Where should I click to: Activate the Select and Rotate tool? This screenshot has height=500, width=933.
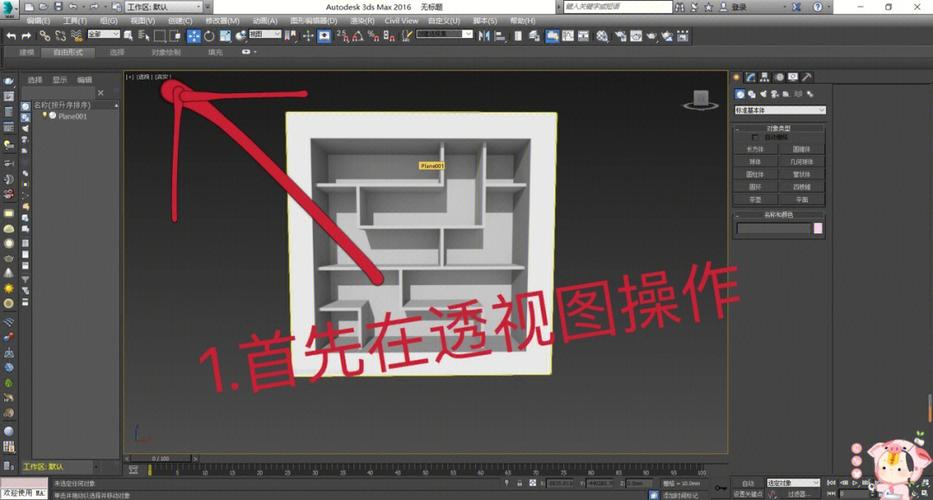(x=209, y=36)
